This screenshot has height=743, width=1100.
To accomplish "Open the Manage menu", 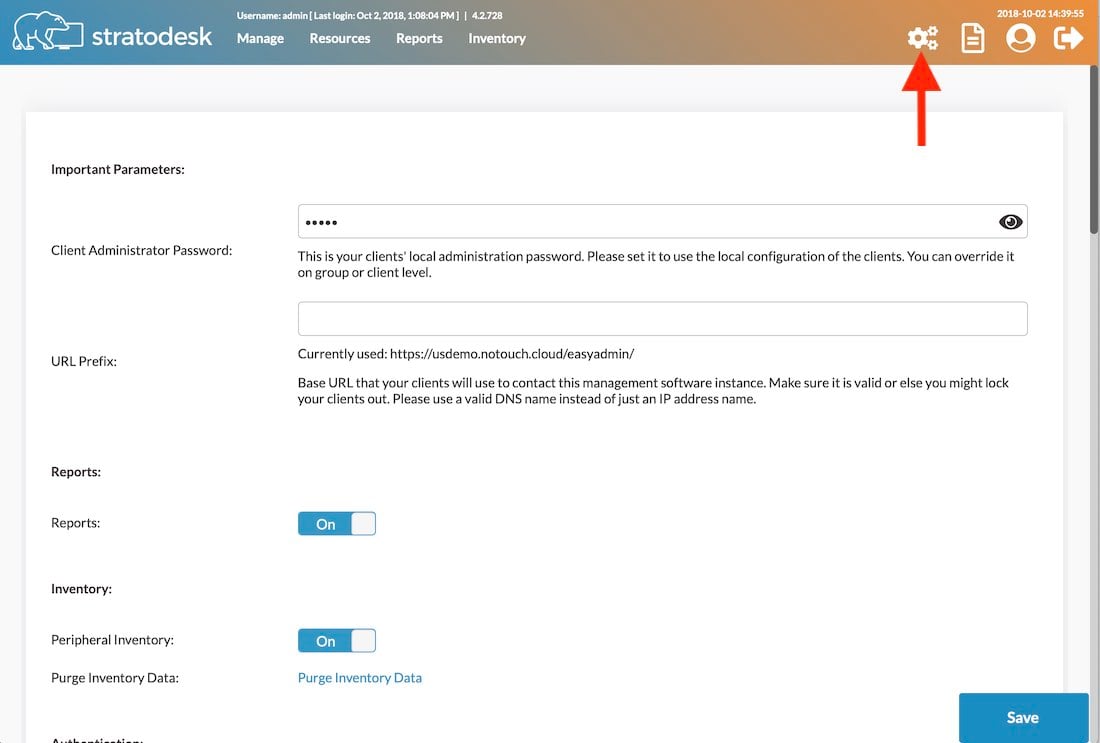I will point(260,38).
